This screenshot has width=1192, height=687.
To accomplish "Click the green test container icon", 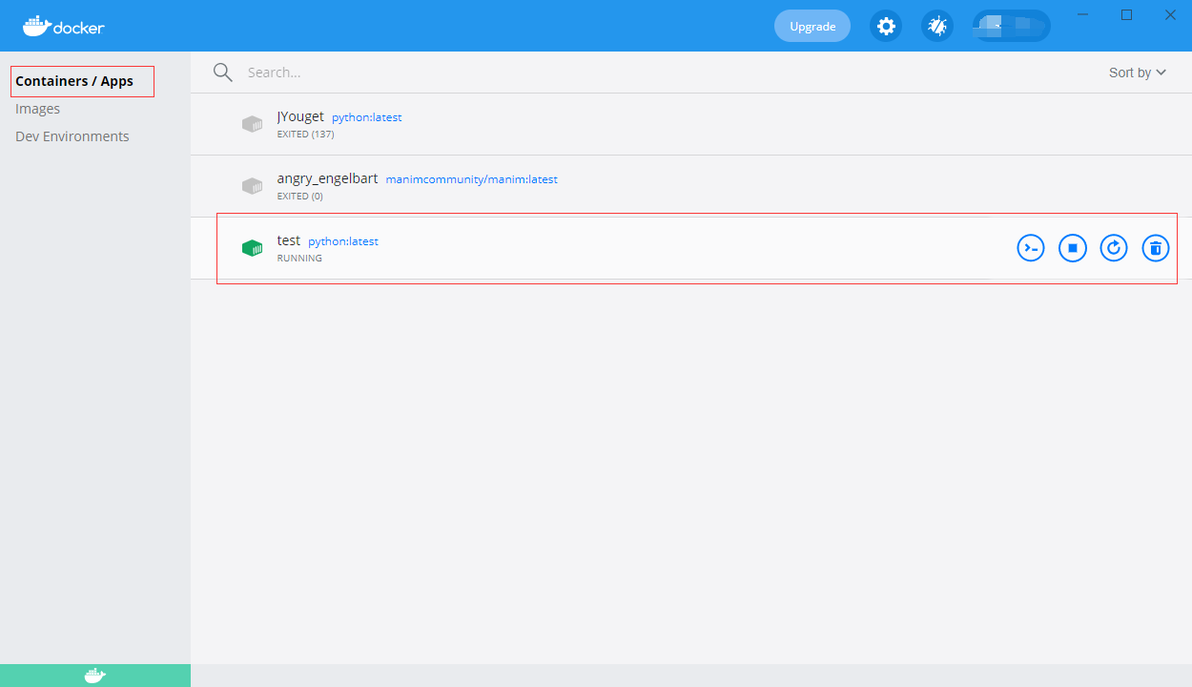I will (252, 248).
